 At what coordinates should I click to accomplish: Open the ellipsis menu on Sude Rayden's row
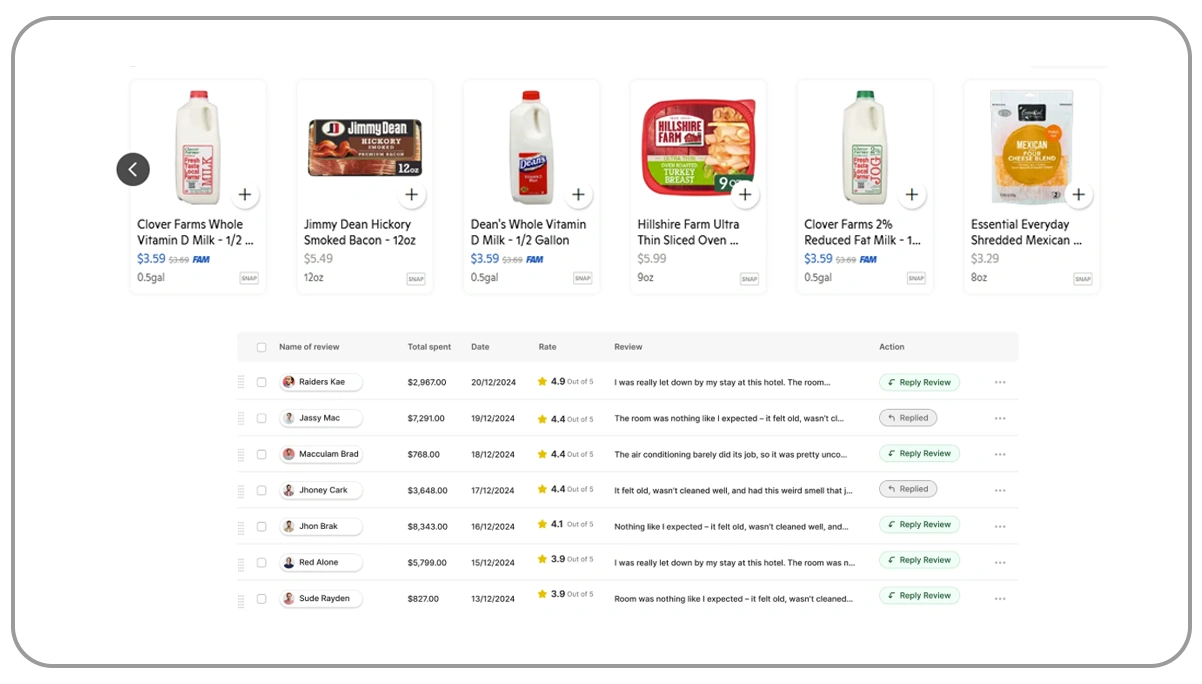tap(1000, 597)
